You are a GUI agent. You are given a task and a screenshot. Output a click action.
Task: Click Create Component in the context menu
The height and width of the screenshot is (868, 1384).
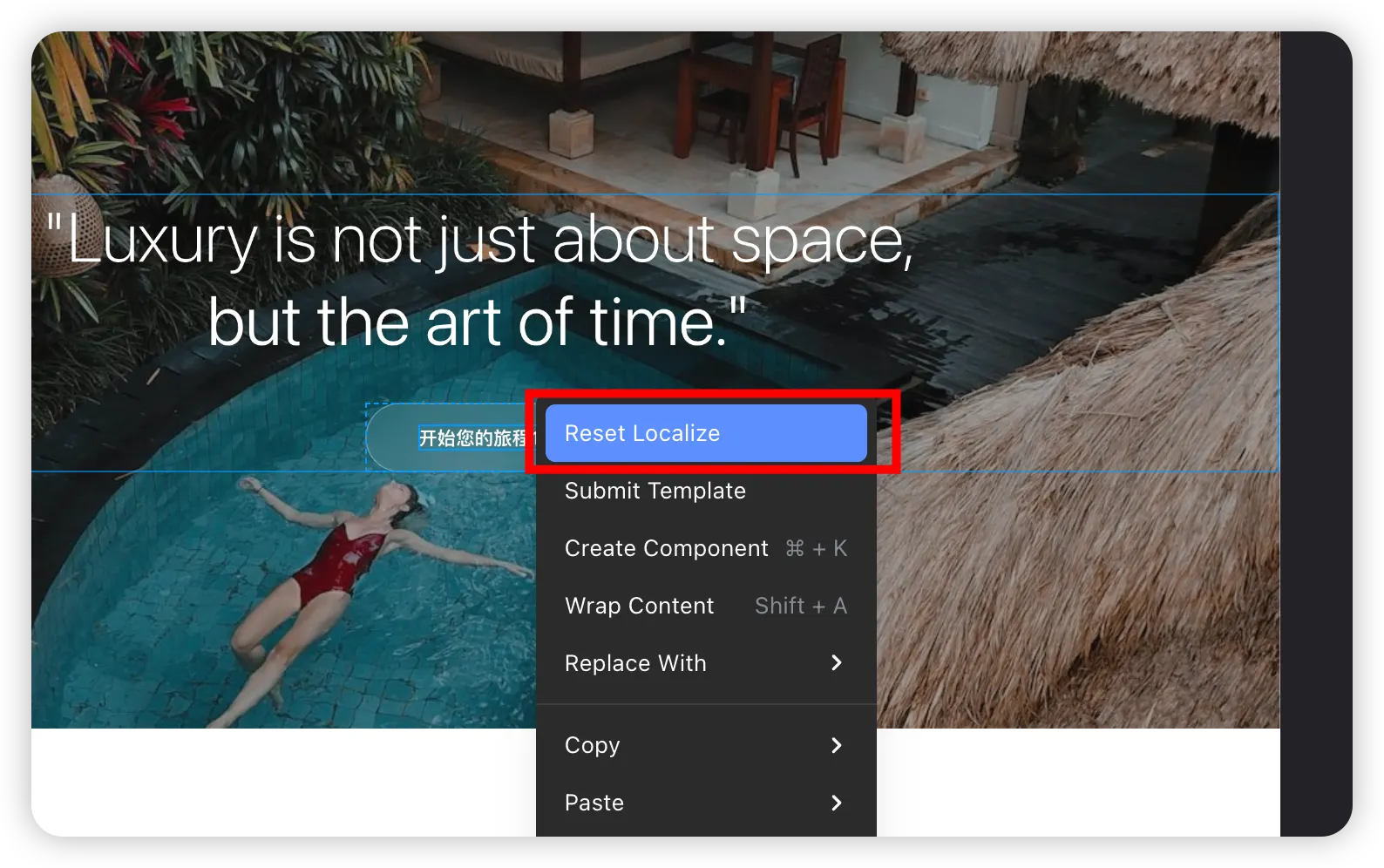666,548
